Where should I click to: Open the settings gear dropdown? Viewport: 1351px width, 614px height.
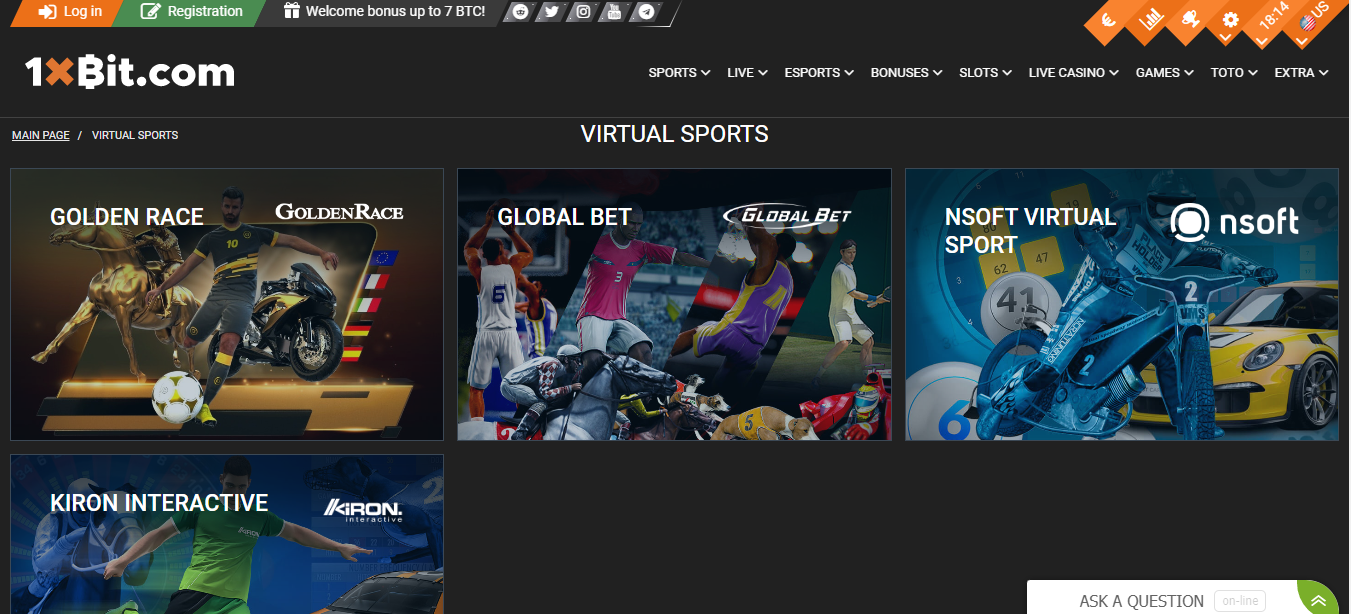click(1229, 19)
